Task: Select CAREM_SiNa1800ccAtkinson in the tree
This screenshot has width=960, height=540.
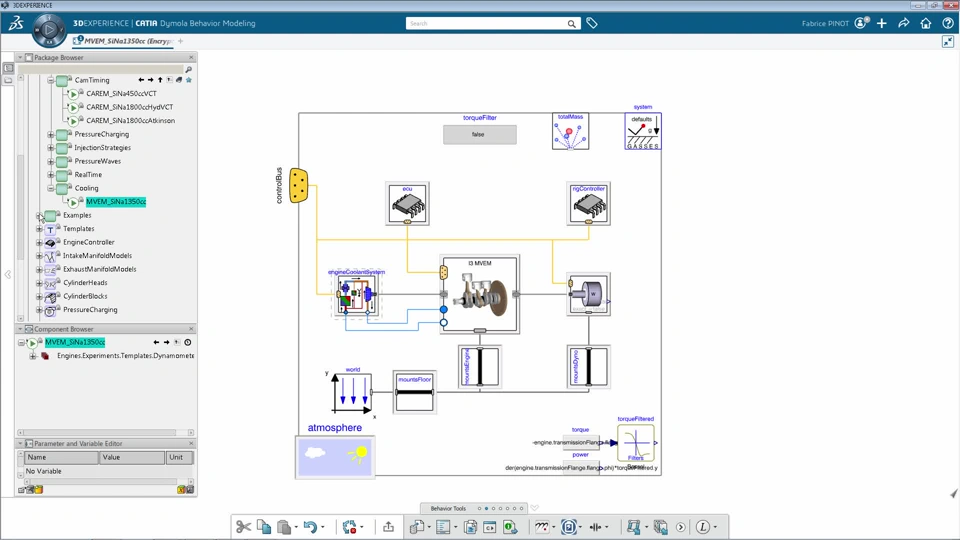Action: pyautogui.click(x=130, y=121)
